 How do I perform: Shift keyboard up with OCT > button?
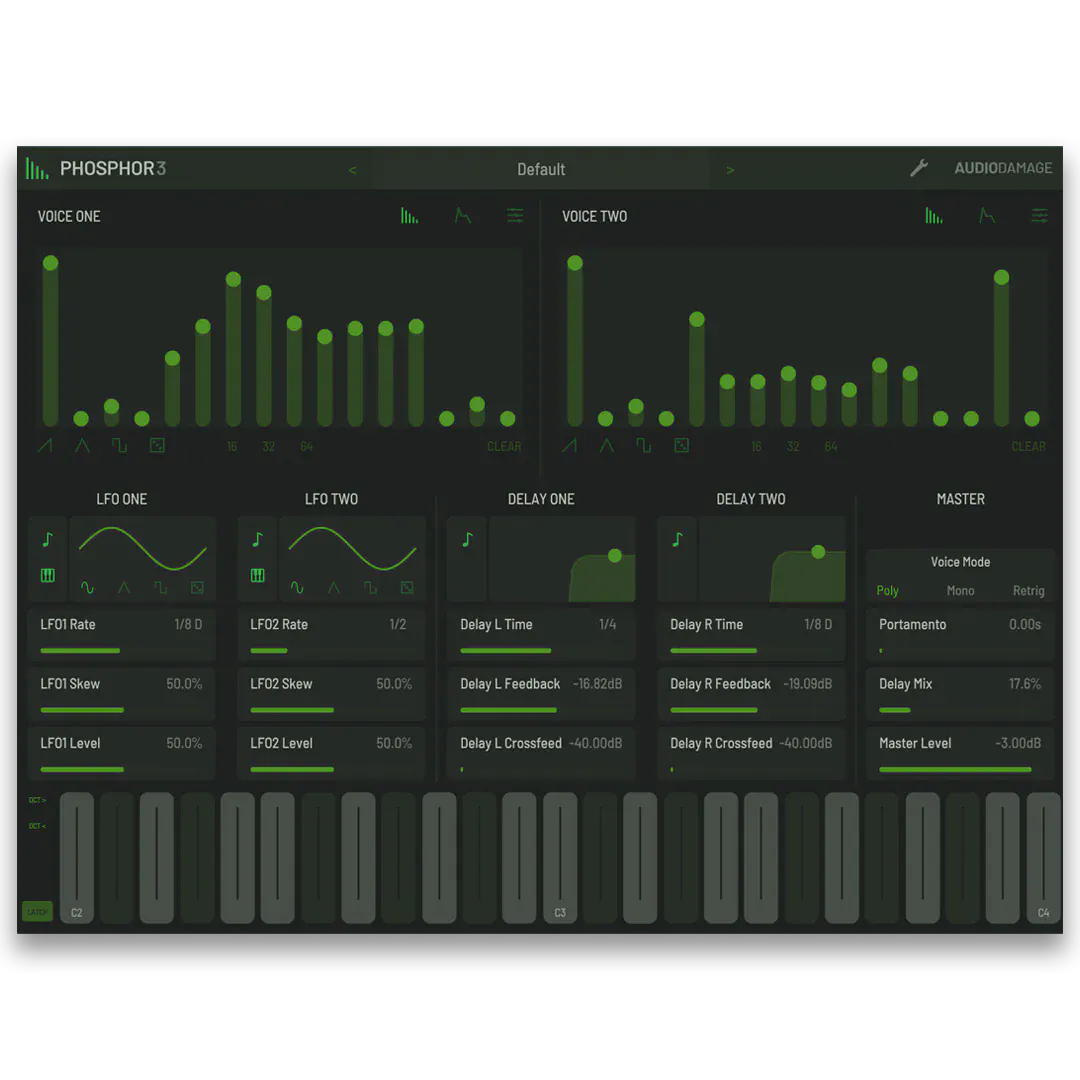[x=37, y=800]
